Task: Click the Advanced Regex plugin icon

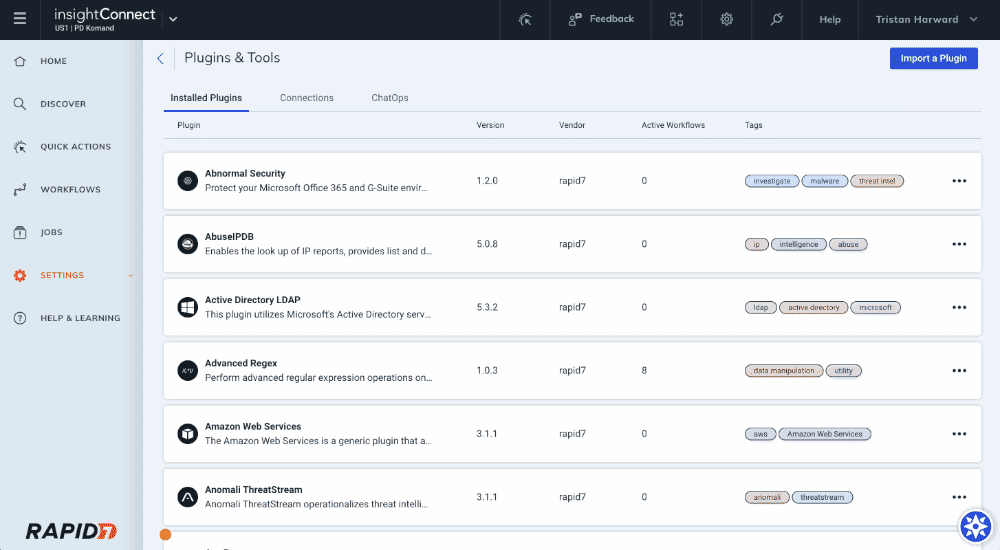Action: [x=188, y=370]
